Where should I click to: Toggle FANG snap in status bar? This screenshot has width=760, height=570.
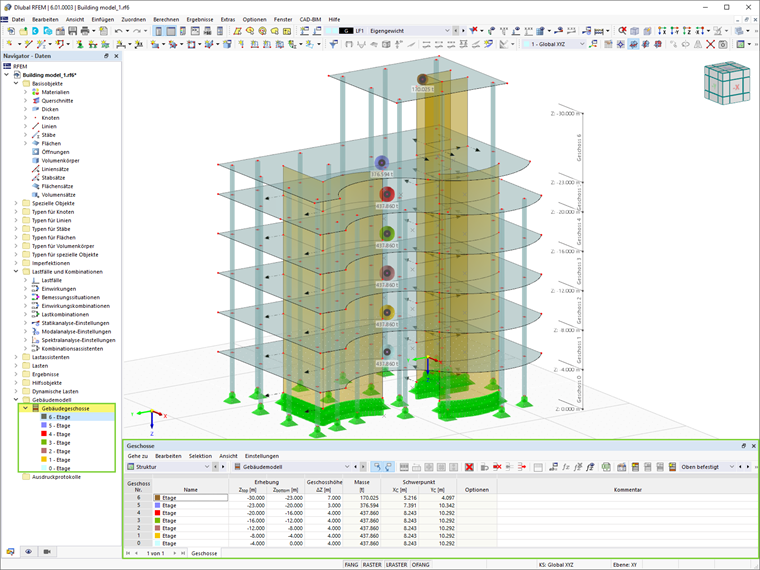coord(351,565)
